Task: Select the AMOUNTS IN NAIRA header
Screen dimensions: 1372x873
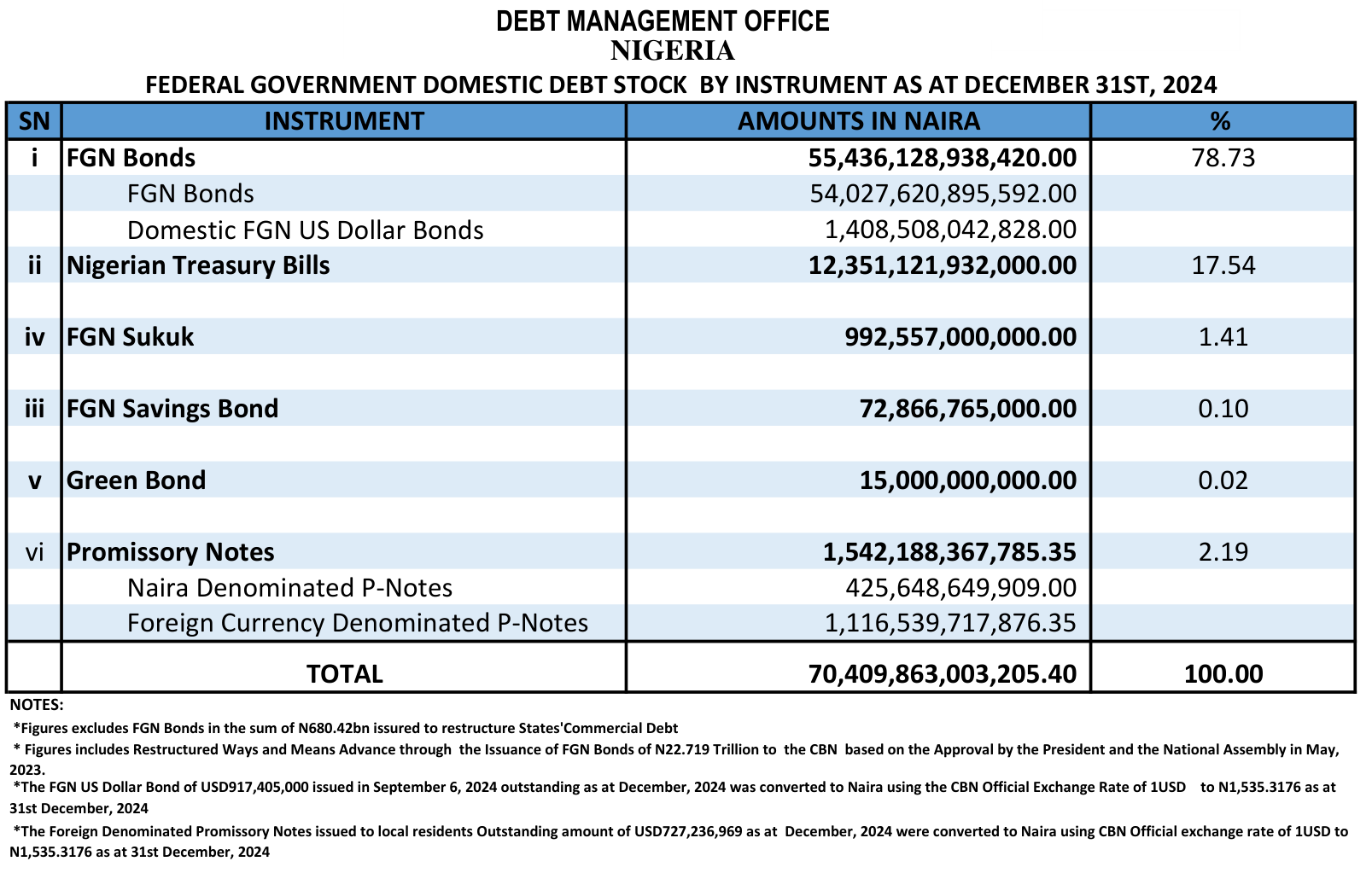Action: (859, 121)
